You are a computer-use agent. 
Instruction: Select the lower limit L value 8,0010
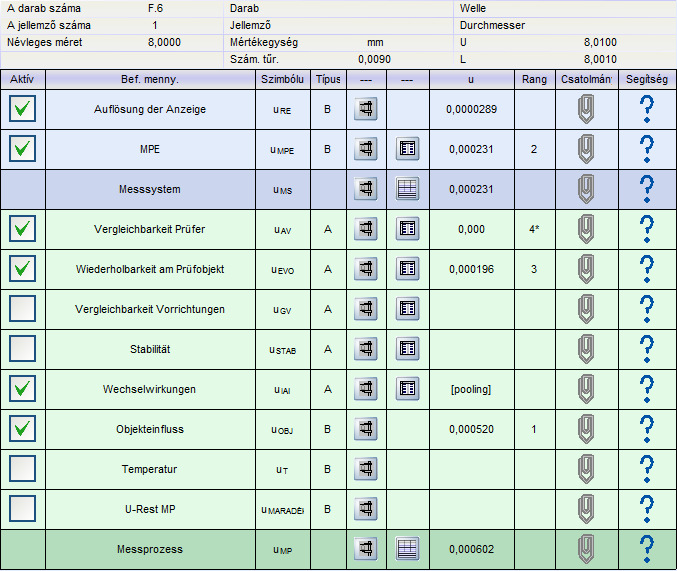pyautogui.click(x=600, y=59)
